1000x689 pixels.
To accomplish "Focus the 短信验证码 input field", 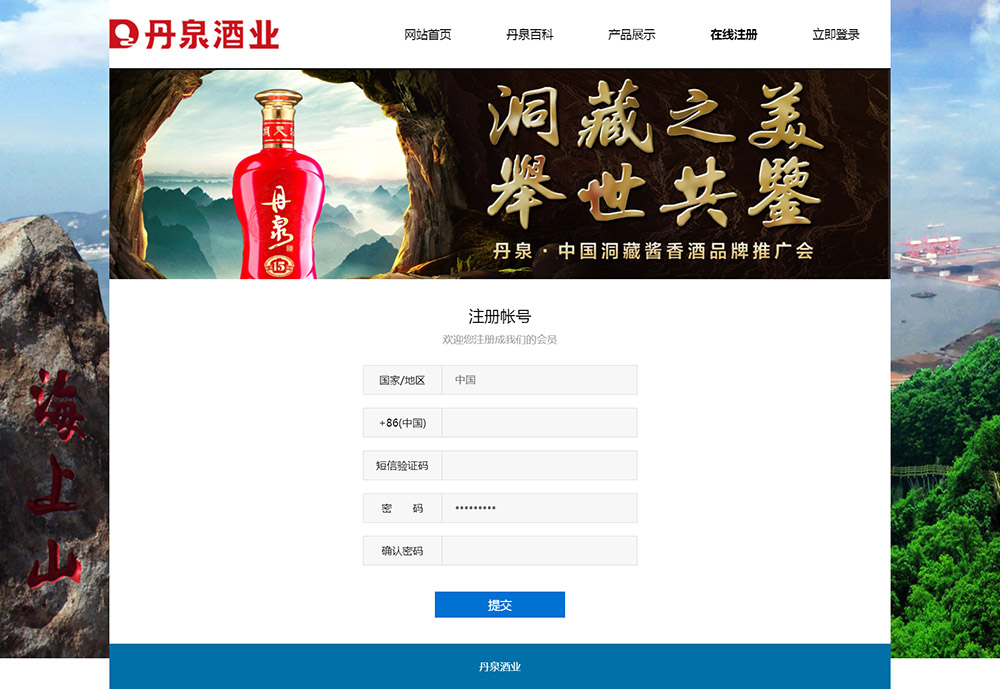I will [x=540, y=466].
